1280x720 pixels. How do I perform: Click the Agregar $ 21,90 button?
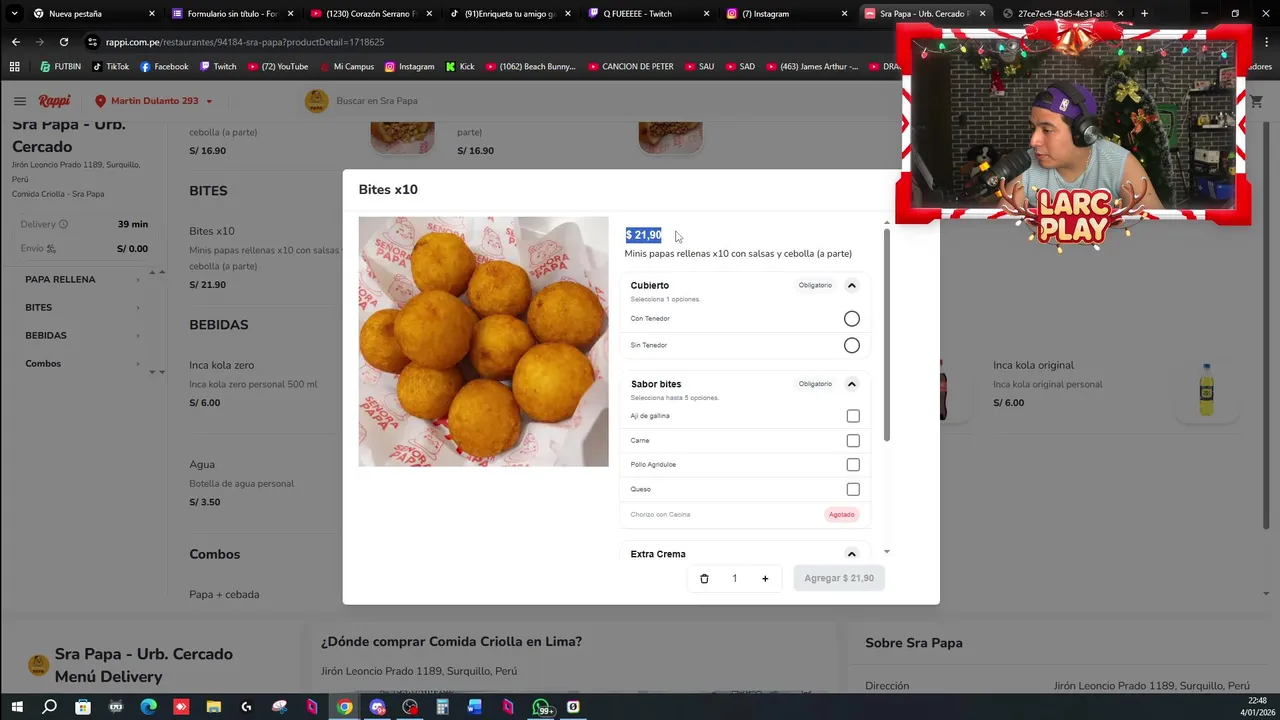pyautogui.click(x=839, y=578)
